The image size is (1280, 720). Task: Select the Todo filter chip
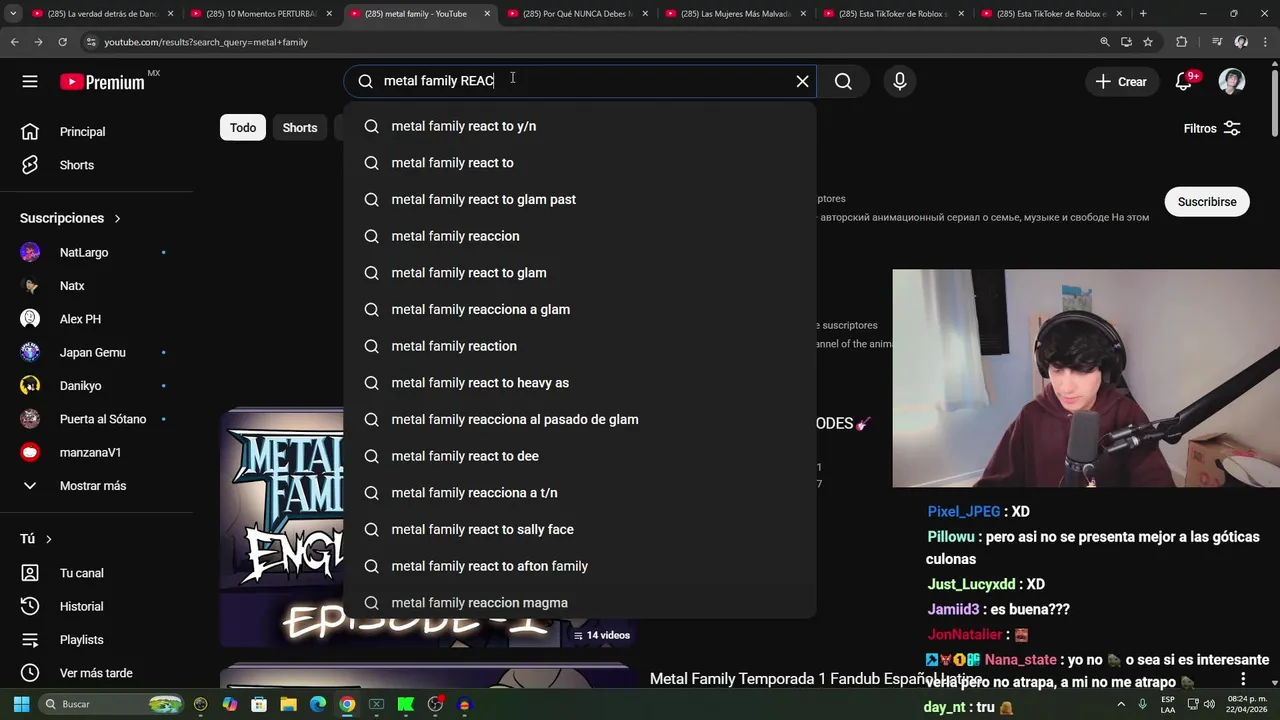point(243,128)
